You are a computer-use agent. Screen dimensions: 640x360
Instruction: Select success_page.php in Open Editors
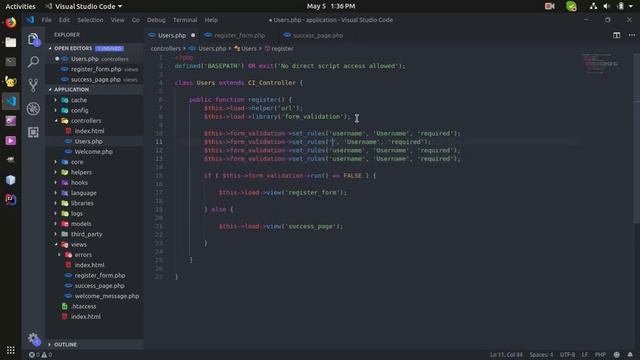96,80
